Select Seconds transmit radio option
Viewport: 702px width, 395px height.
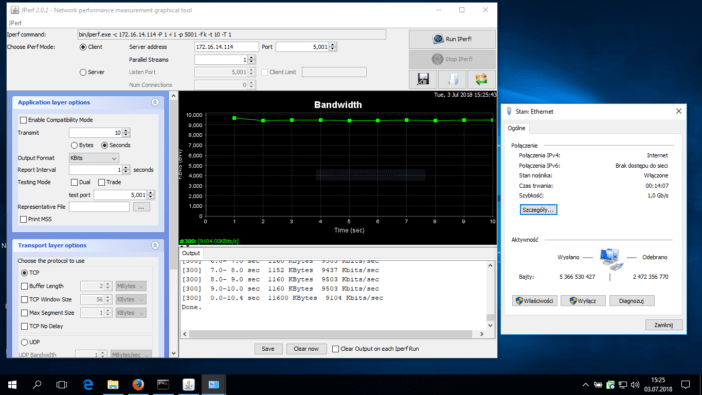pyautogui.click(x=105, y=145)
